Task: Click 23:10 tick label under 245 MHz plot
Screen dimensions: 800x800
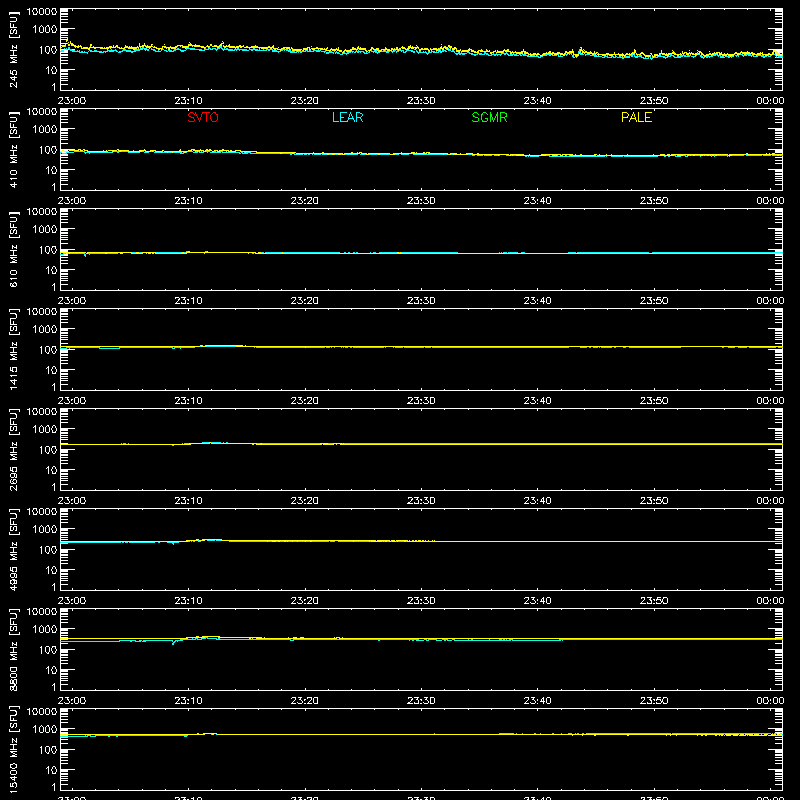Action: (188, 101)
